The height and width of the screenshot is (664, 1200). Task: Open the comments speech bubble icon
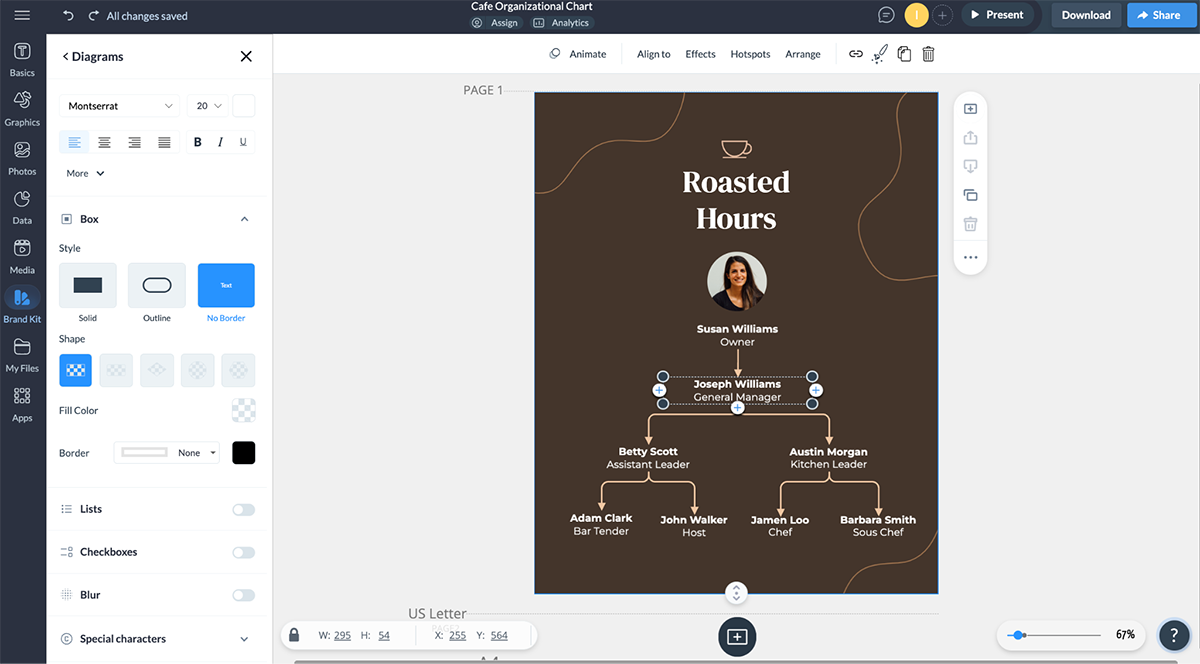[x=885, y=15]
